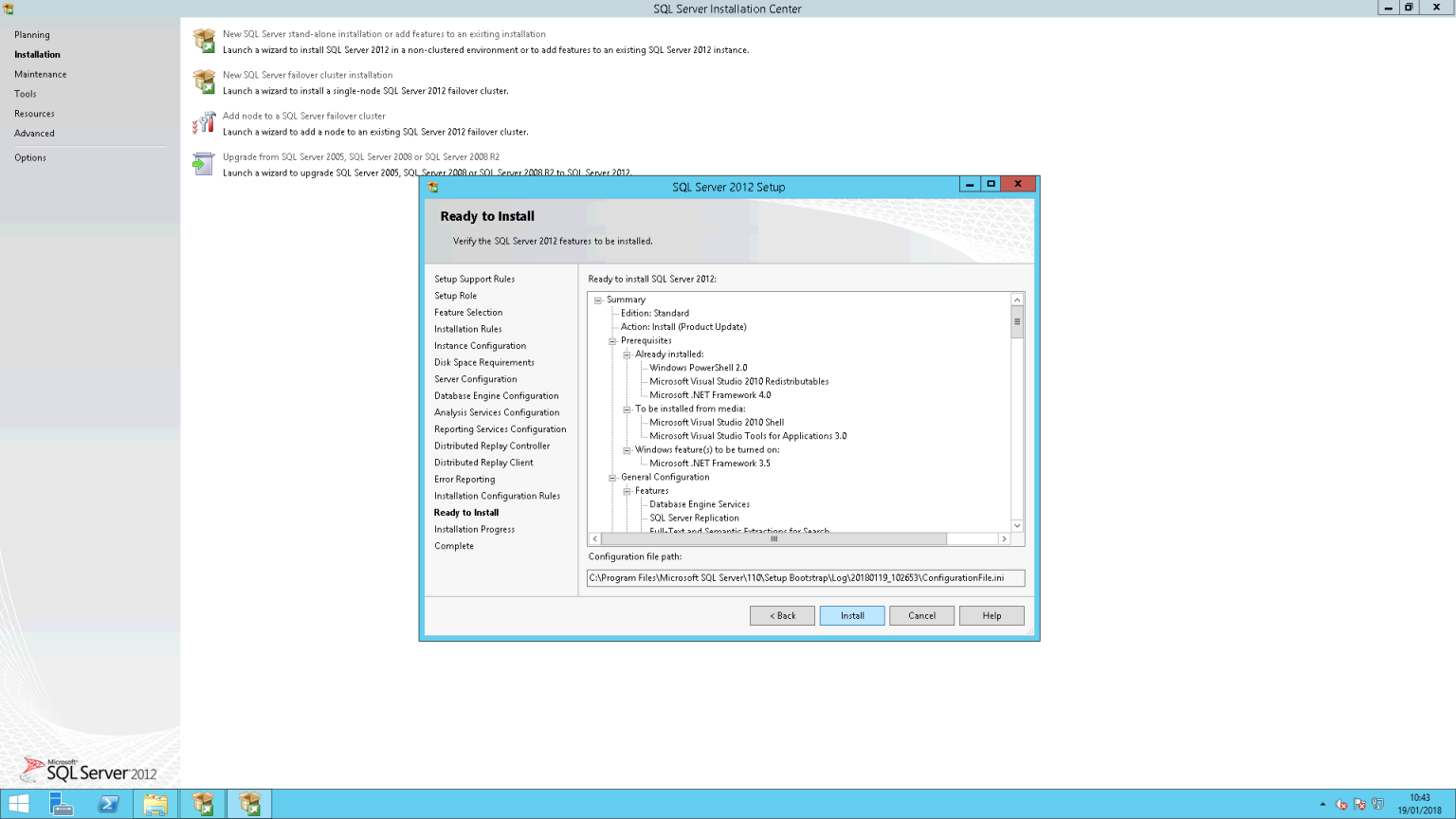Select Microsoft Visual Studio 2010 Redistributables row
The image size is (1456, 819).
[x=739, y=382]
